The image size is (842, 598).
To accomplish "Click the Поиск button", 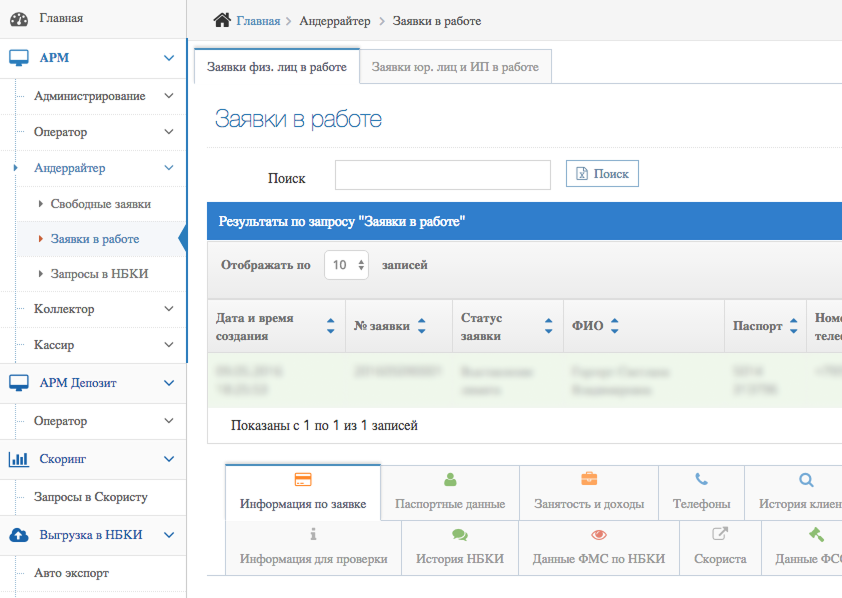I will [x=602, y=174].
